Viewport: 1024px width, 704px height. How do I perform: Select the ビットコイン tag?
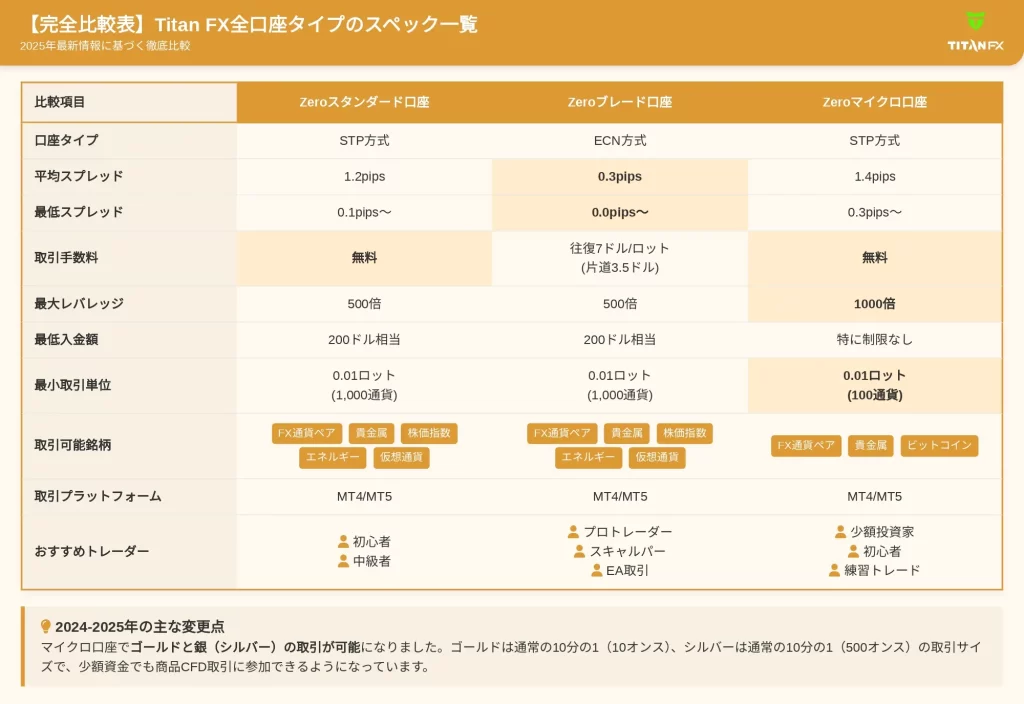[939, 445]
